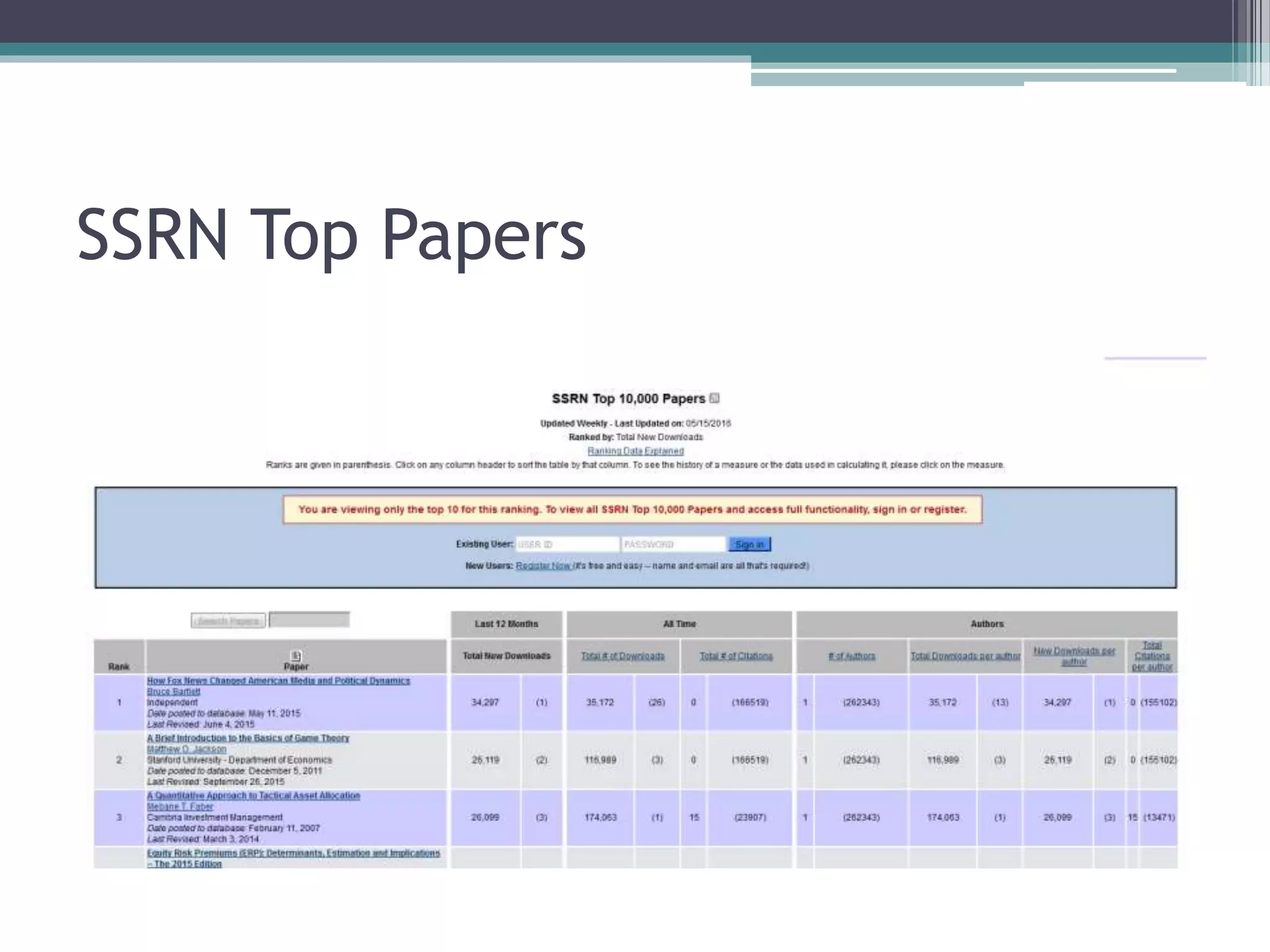1270x952 pixels.
Task: Click the USER ID input field
Action: [567, 544]
